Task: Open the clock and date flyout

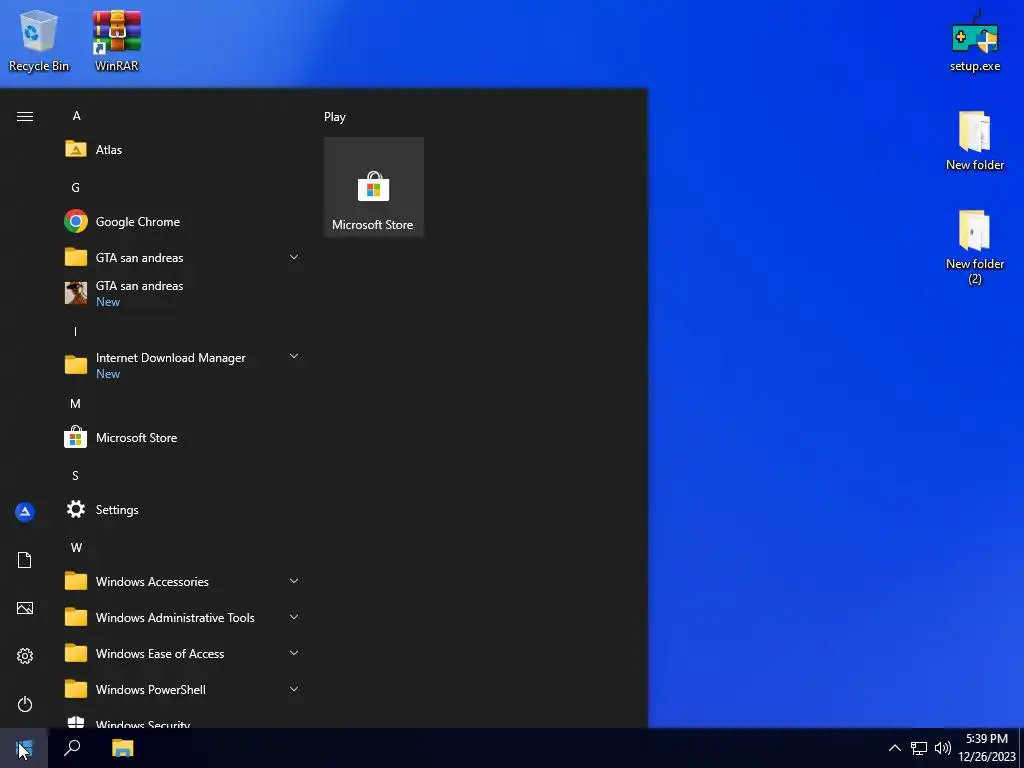Action: click(x=986, y=748)
